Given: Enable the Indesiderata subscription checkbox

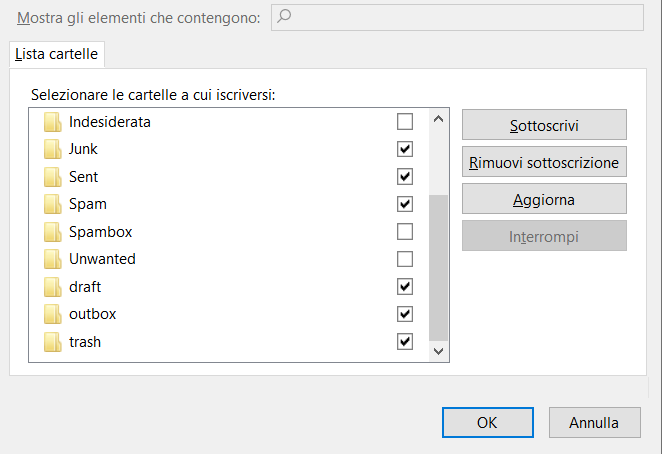Looking at the screenshot, I should (405, 122).
